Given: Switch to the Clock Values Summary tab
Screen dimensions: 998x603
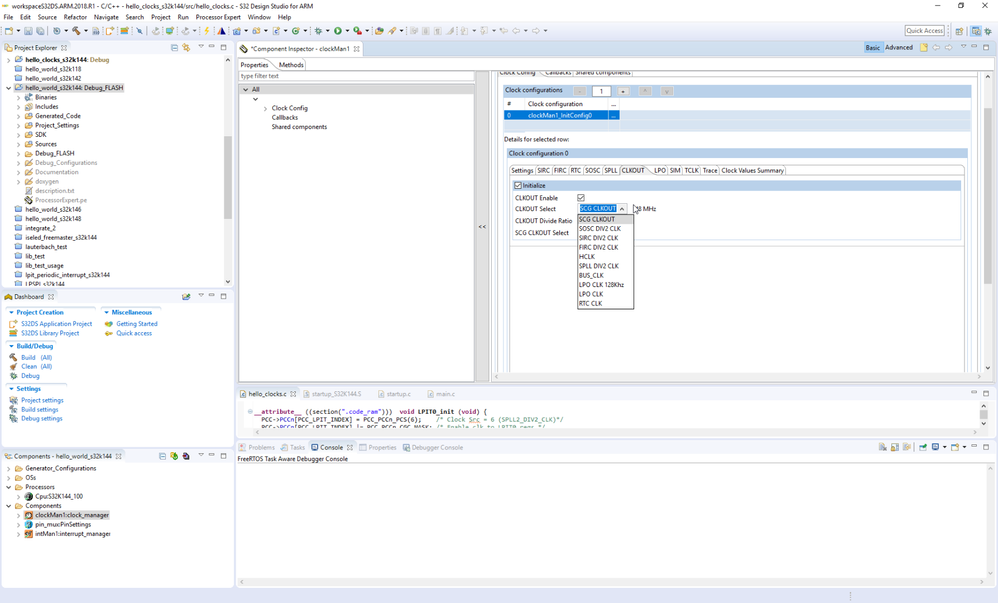Looking at the screenshot, I should point(752,171).
